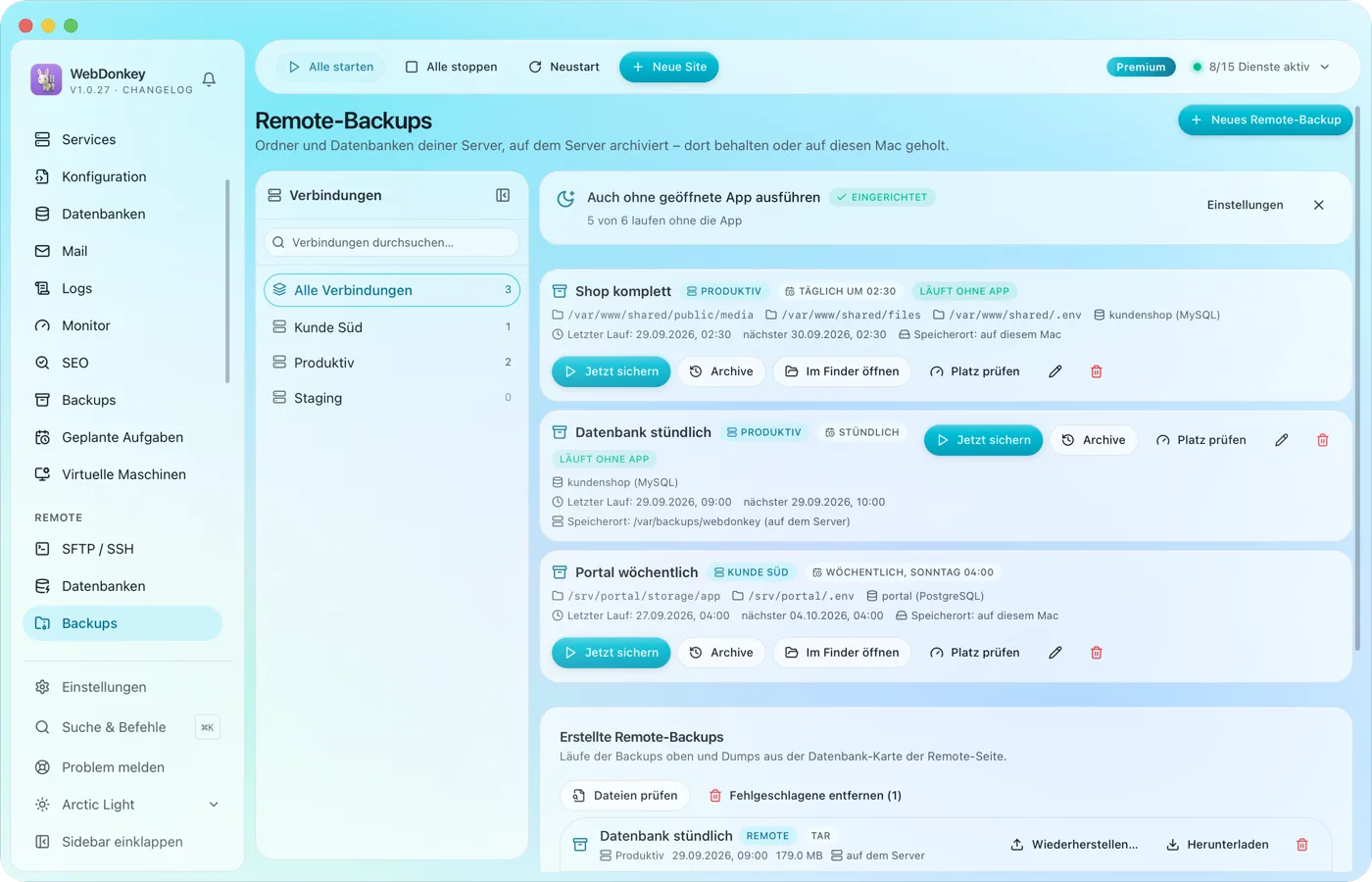Screen dimensions: 1372x882
Task: Open Virtuelle Maschinen section
Action: 122,474
